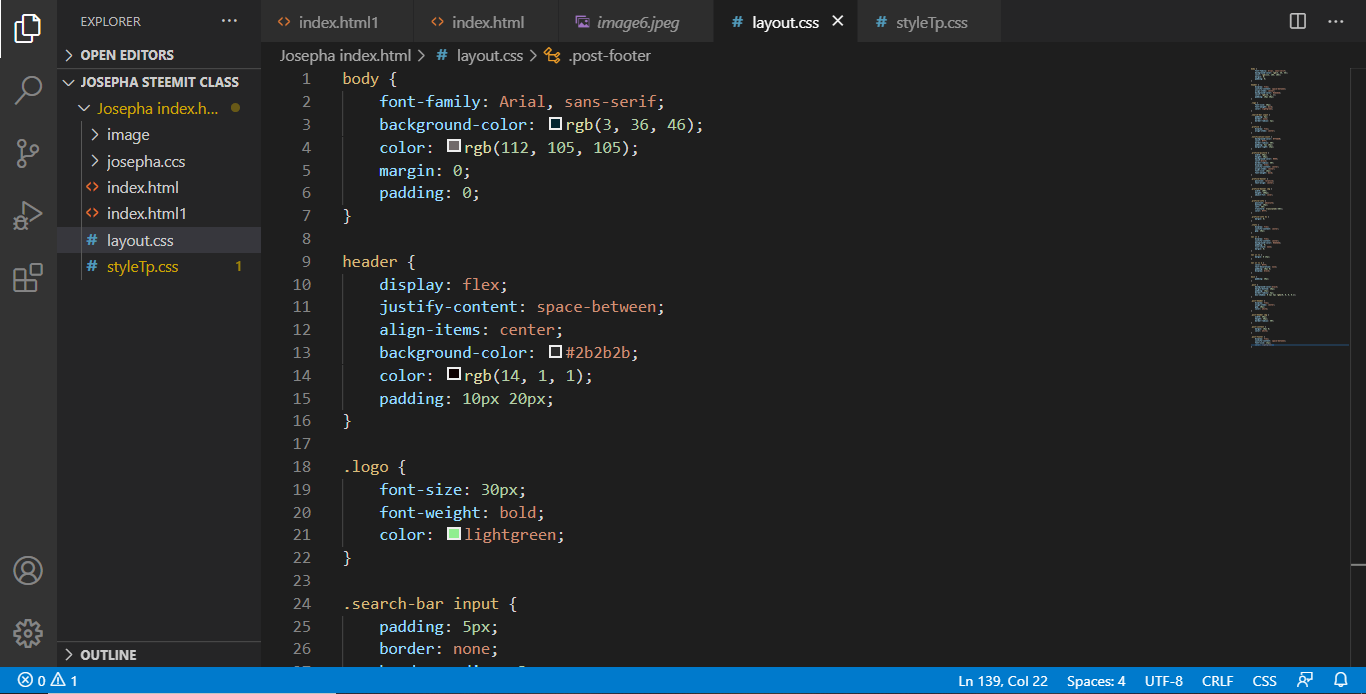Image resolution: width=1366 pixels, height=694 pixels.
Task: Split the editor with the split icon
Action: pyautogui.click(x=1298, y=21)
